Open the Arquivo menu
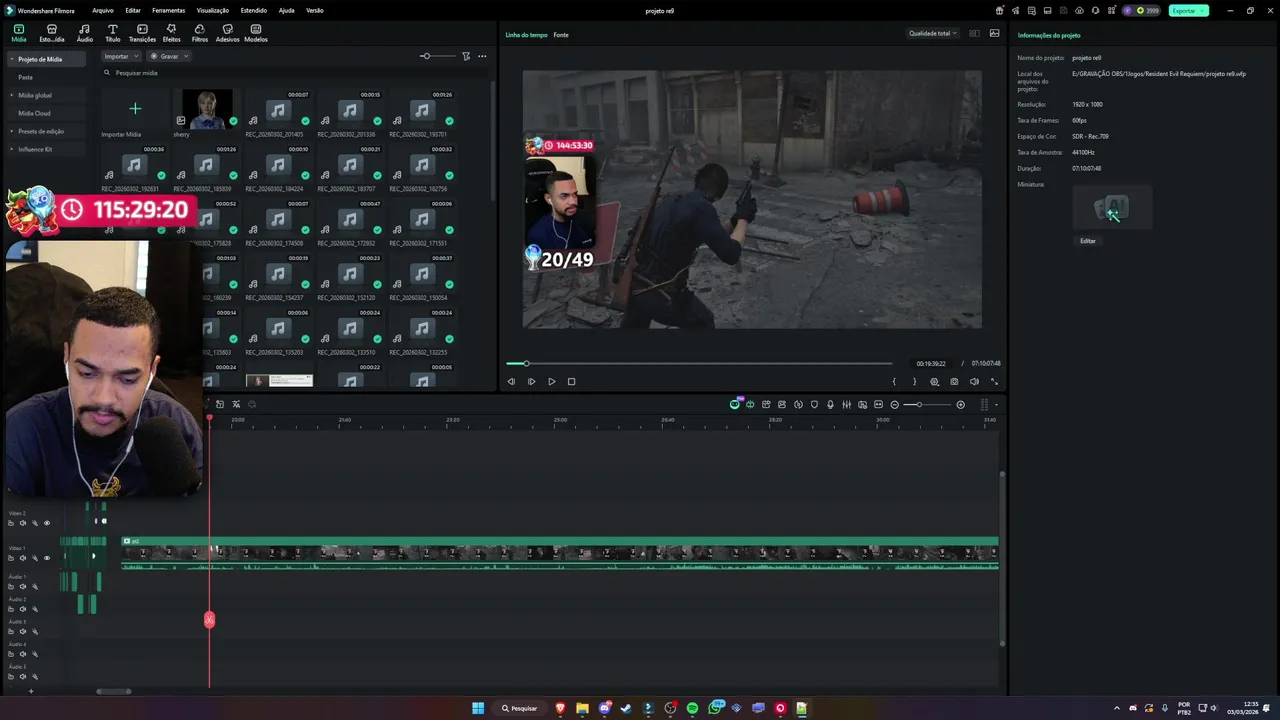Screen dimensions: 1280x720 point(102,10)
